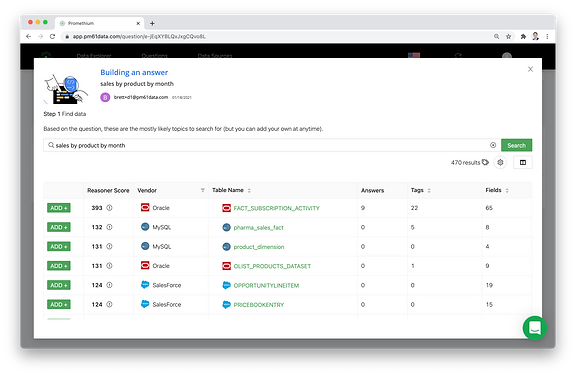
Task: Toggle the column layout view icon
Action: point(523,162)
